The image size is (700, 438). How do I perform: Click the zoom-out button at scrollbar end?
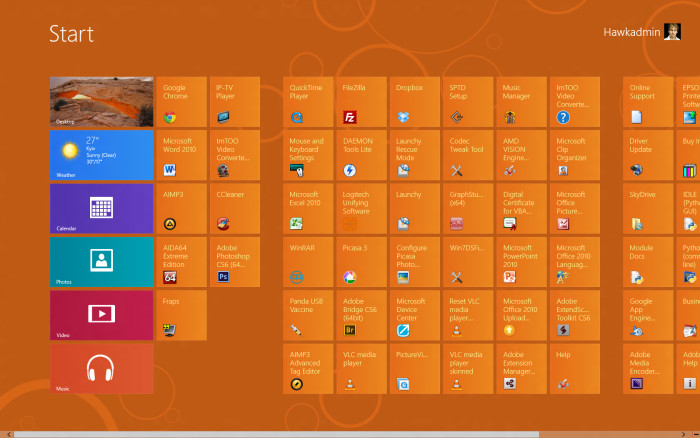click(696, 434)
